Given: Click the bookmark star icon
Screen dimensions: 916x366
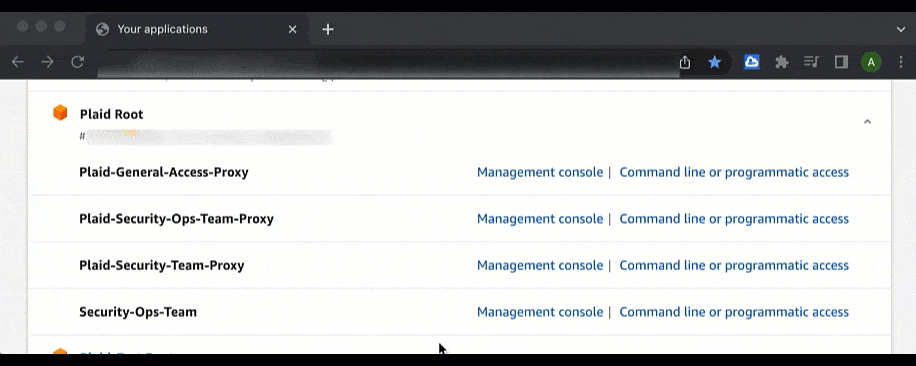Looking at the screenshot, I should coord(714,62).
